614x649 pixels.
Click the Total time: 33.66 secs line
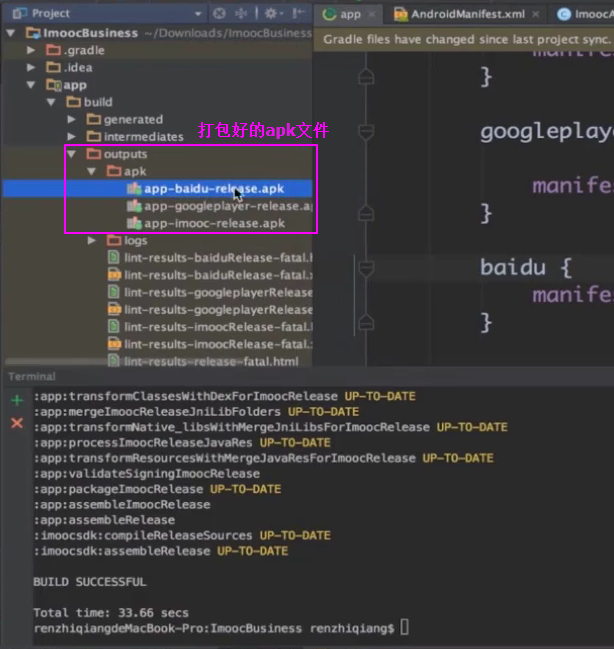pyautogui.click(x=111, y=613)
